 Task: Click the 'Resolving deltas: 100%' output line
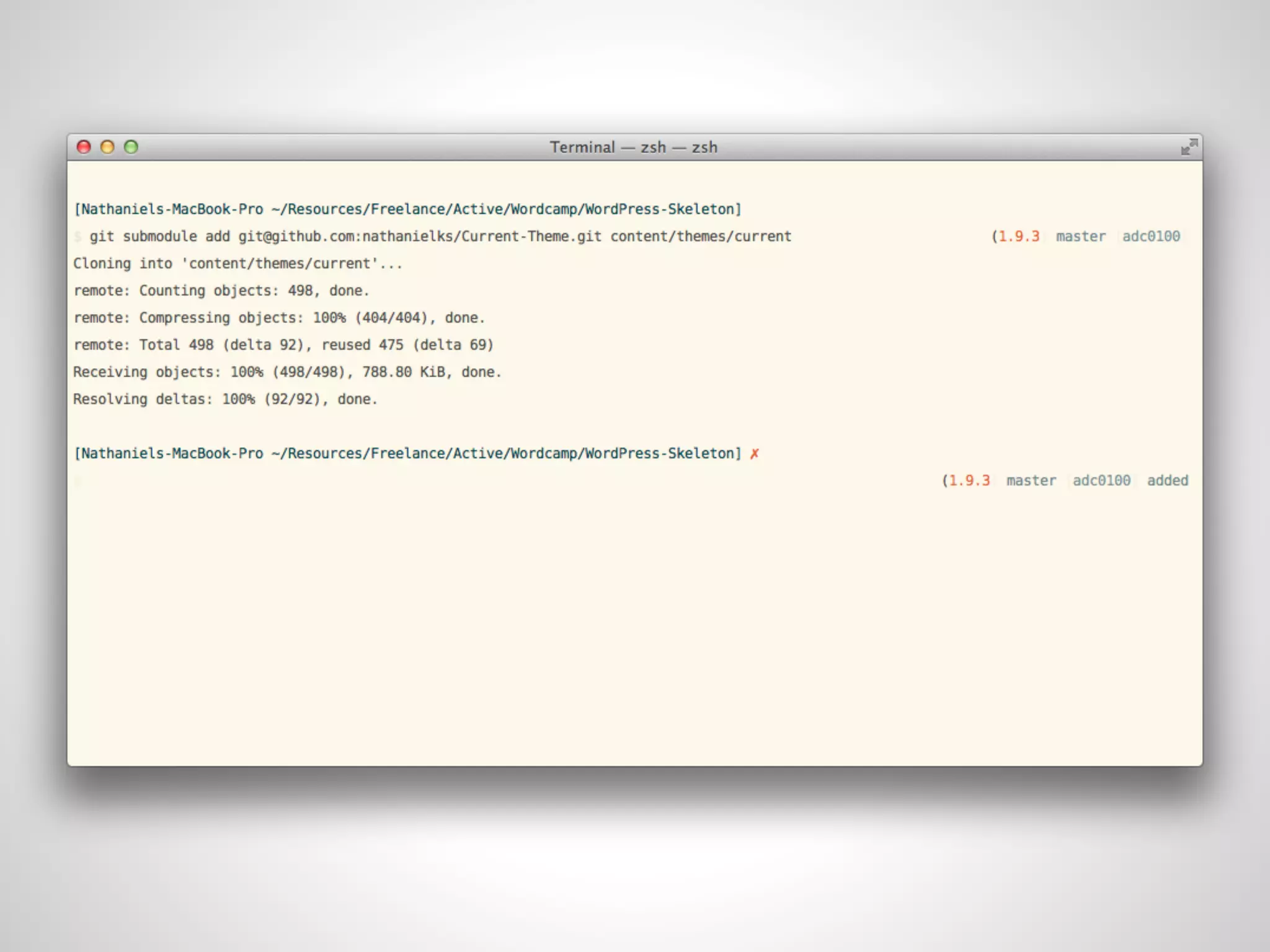tap(224, 400)
